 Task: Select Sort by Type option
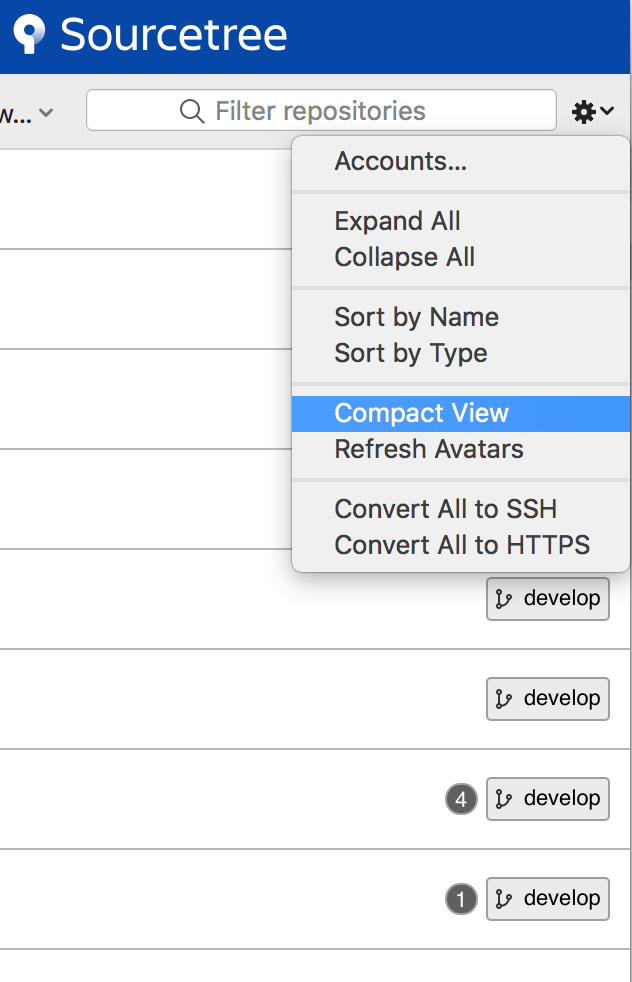pos(410,353)
